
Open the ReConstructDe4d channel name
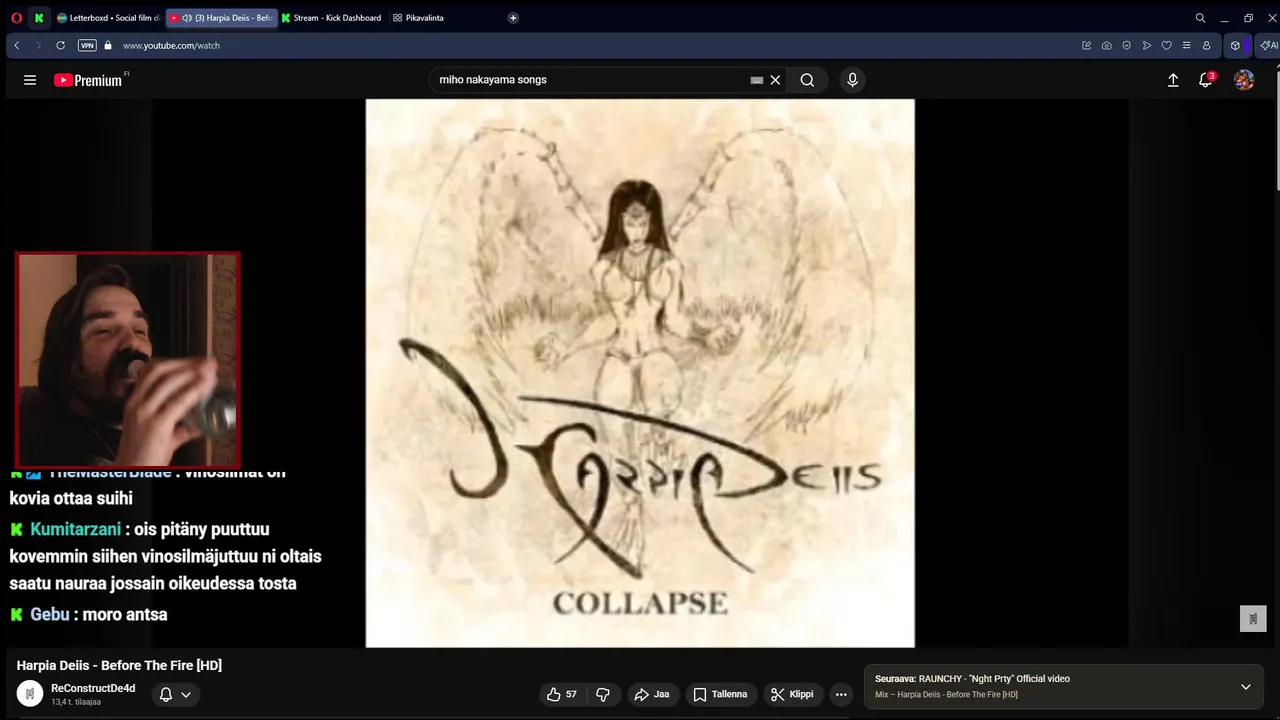click(x=93, y=688)
